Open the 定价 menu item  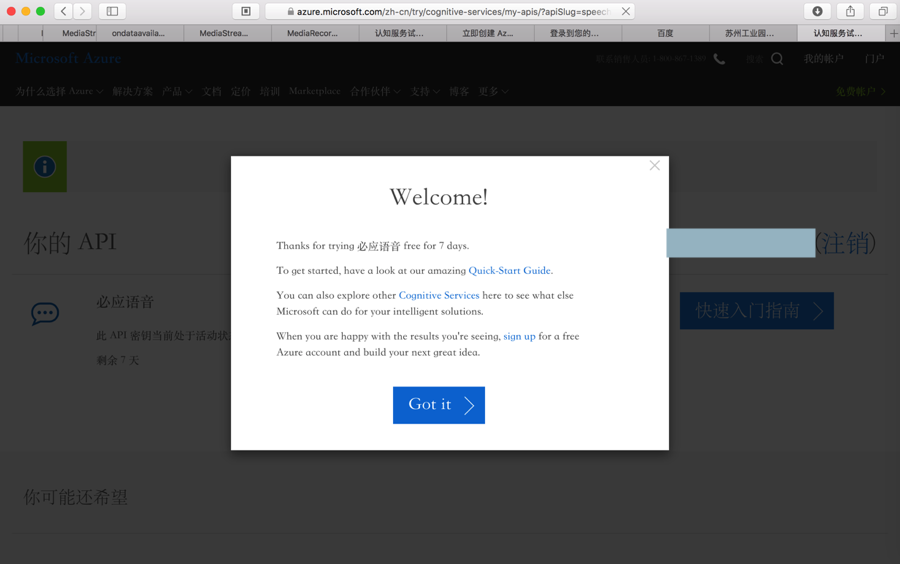[x=240, y=91]
